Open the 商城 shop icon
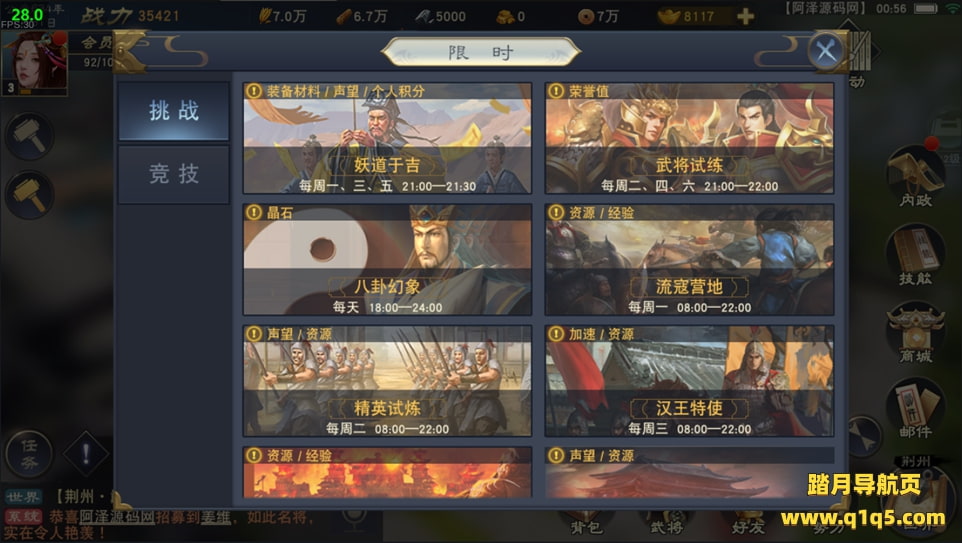962x543 pixels. 915,333
